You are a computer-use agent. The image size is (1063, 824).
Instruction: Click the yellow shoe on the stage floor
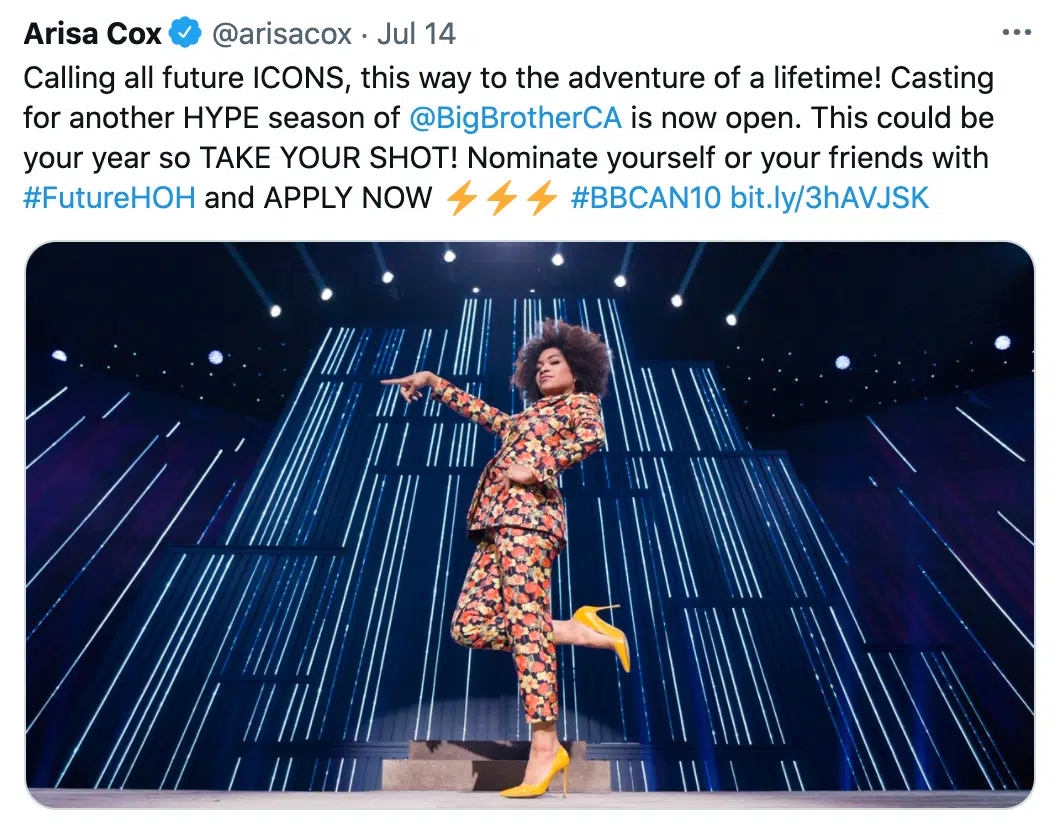tap(536, 773)
